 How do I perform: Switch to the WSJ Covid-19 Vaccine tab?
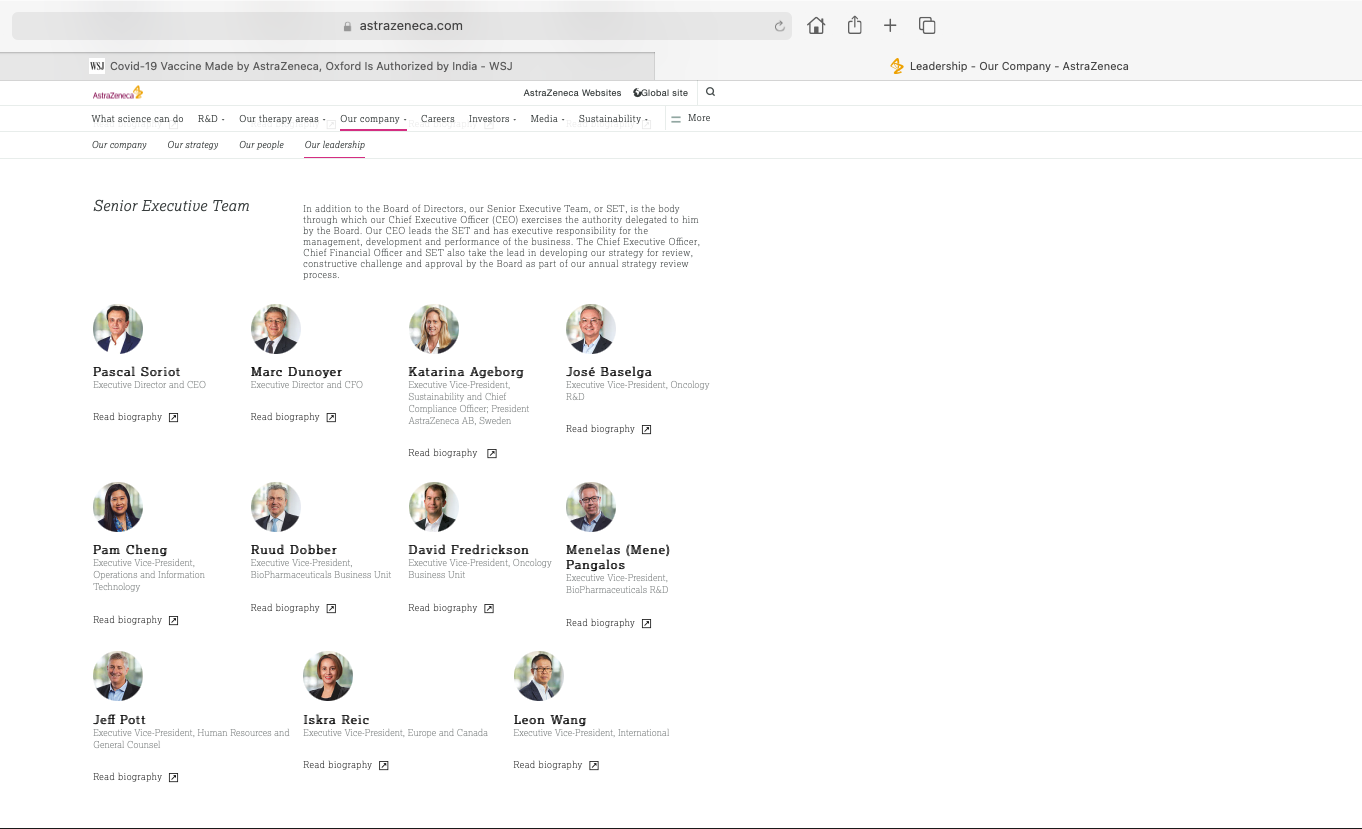pos(327,66)
